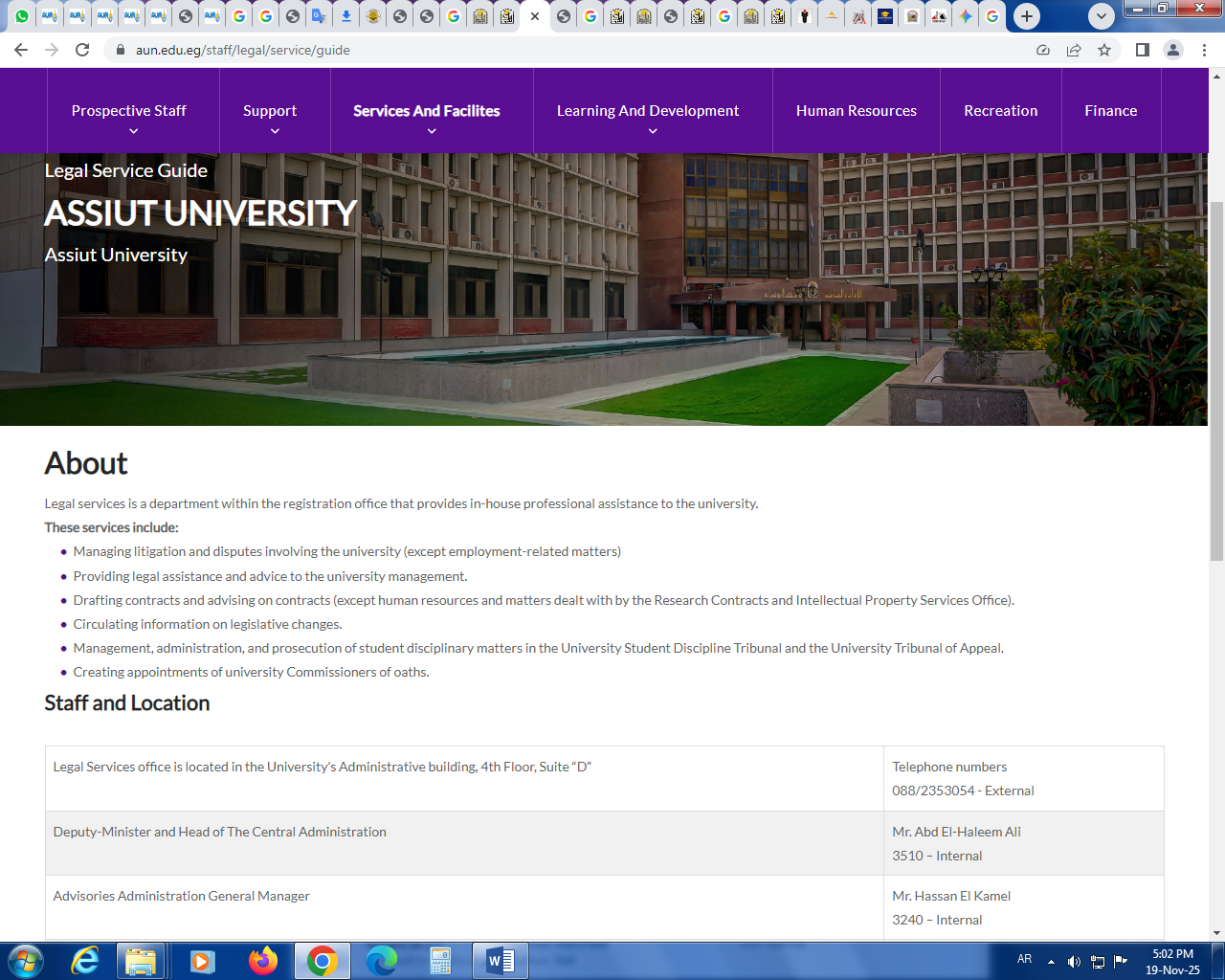Reload the page with the refresh icon
This screenshot has height=980, width=1225.
82,50
